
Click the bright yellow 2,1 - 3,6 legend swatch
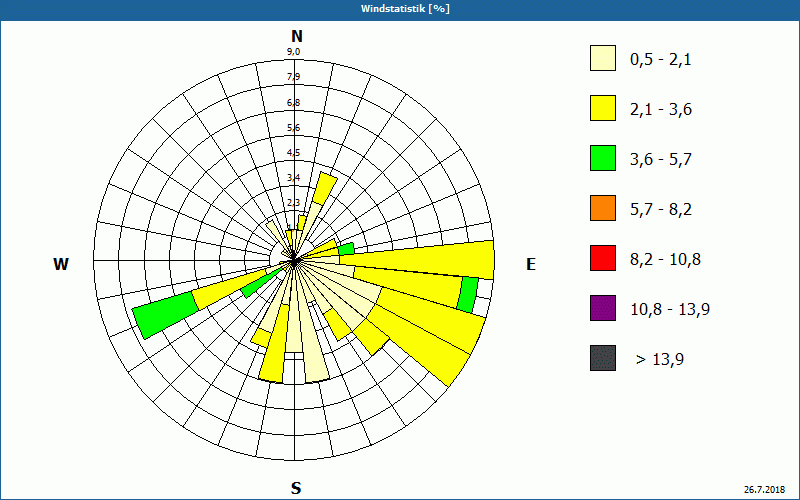click(x=603, y=108)
